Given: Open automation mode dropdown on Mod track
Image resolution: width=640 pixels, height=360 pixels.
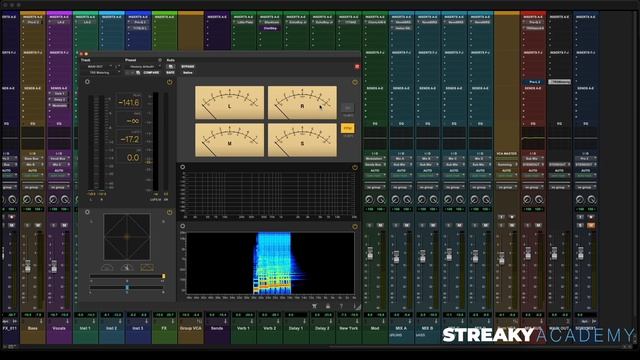Looking at the screenshot, I should pyautogui.click(x=375, y=176).
